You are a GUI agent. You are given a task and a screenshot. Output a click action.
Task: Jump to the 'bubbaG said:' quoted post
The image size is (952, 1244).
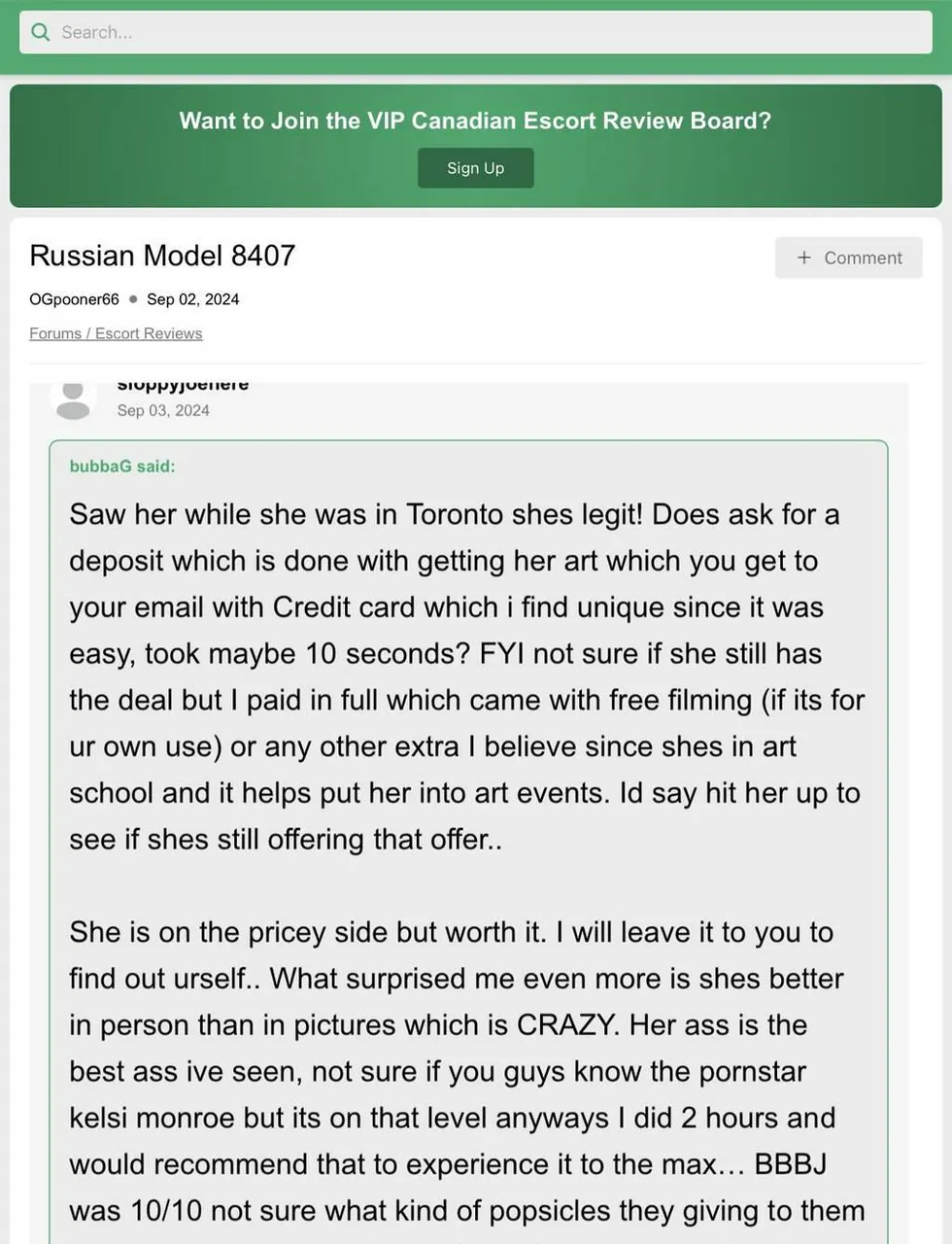tap(122, 466)
